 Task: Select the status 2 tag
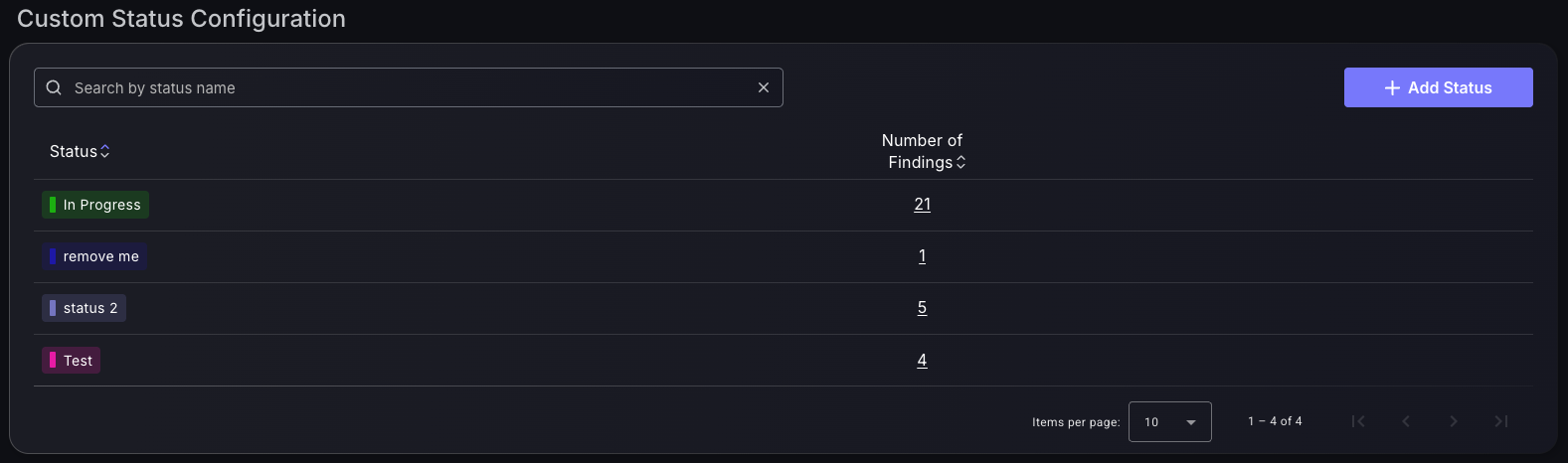pyautogui.click(x=84, y=308)
